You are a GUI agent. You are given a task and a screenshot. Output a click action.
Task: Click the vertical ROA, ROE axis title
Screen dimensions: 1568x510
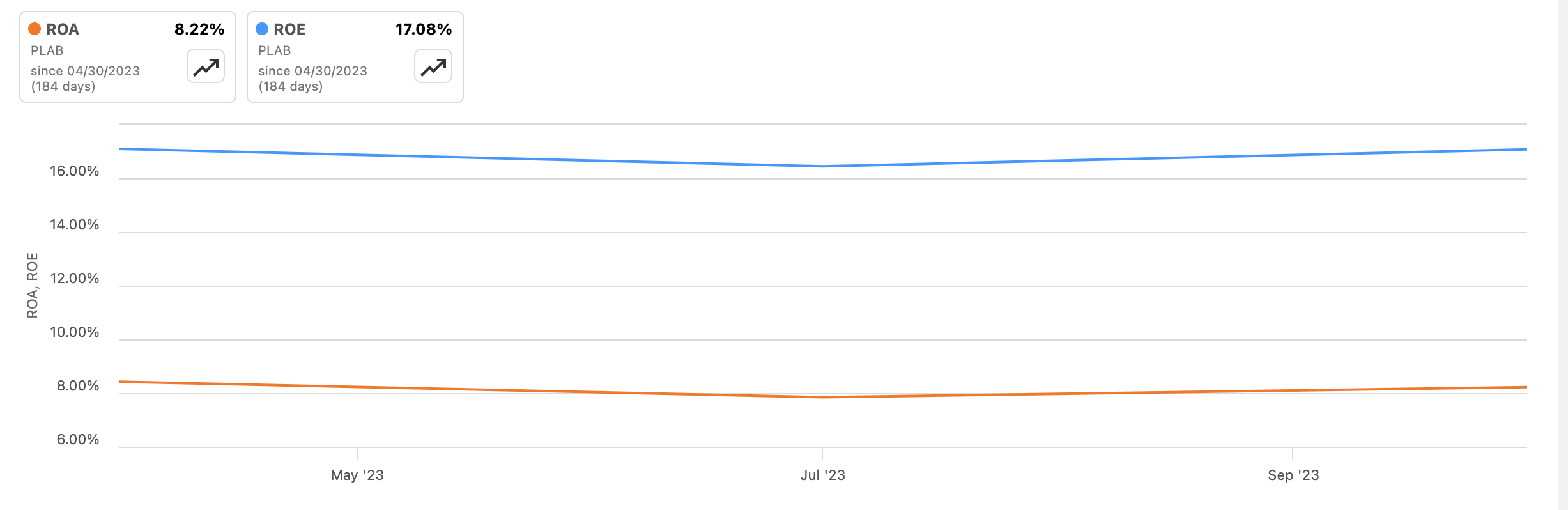point(33,285)
